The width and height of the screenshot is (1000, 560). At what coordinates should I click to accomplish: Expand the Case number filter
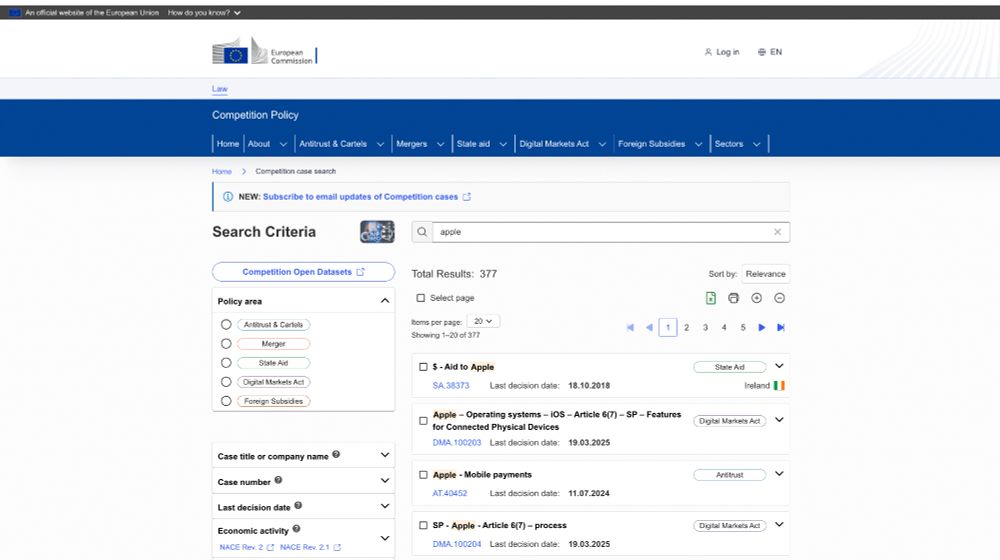[385, 480]
